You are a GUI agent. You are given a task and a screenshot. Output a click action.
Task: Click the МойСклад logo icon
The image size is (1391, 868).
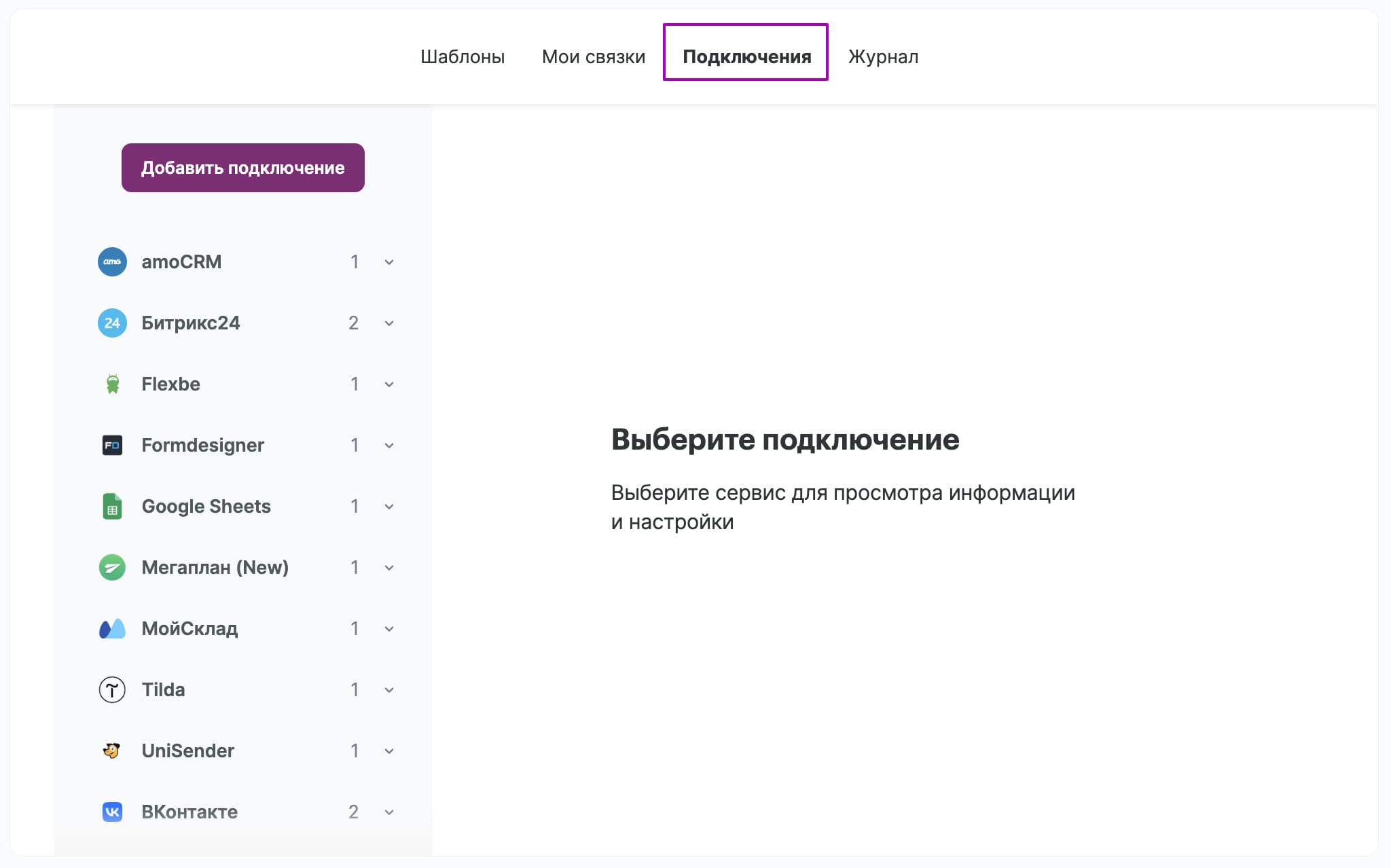[112, 628]
